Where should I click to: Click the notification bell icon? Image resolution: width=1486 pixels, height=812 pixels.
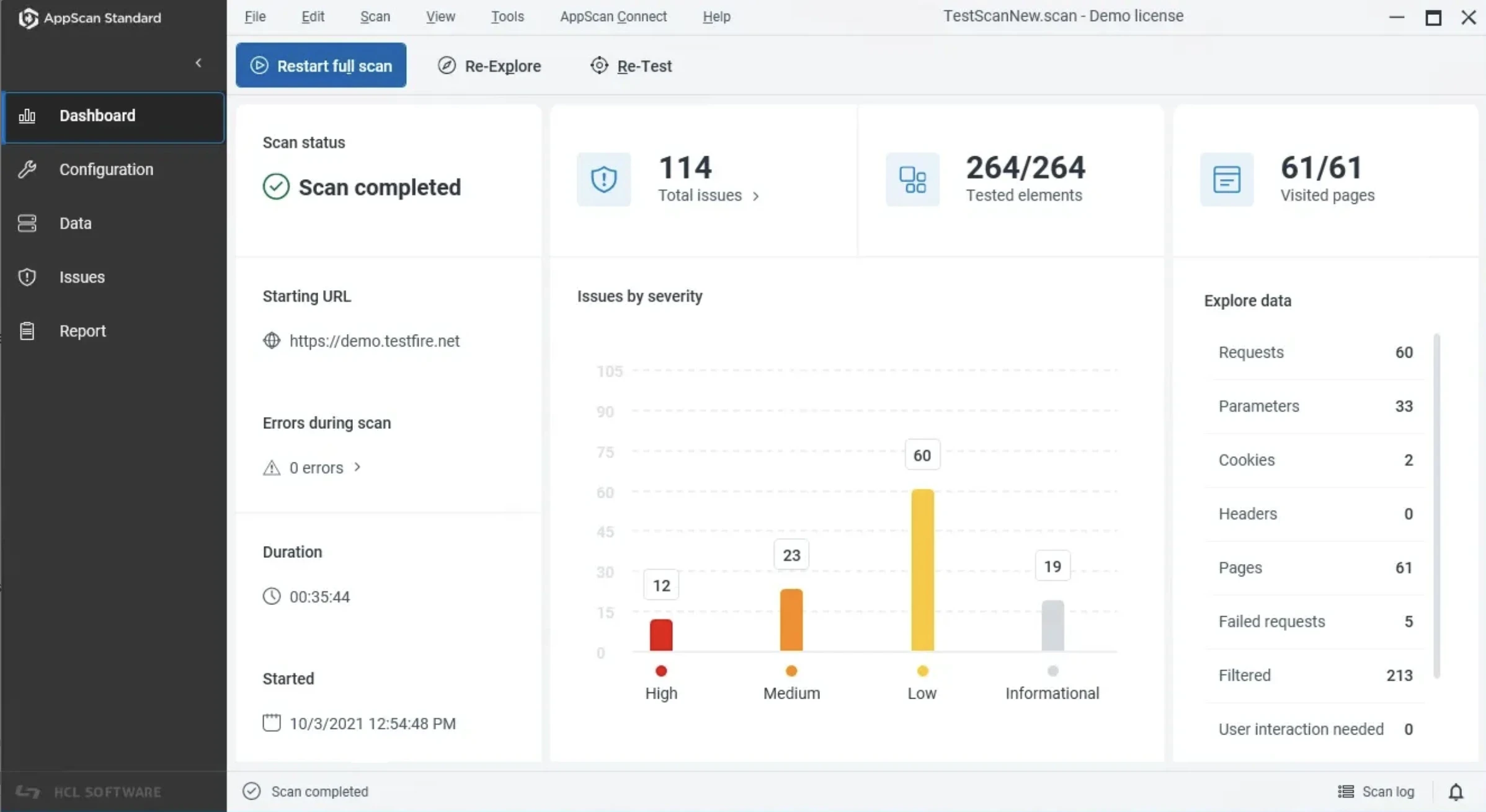(x=1456, y=792)
